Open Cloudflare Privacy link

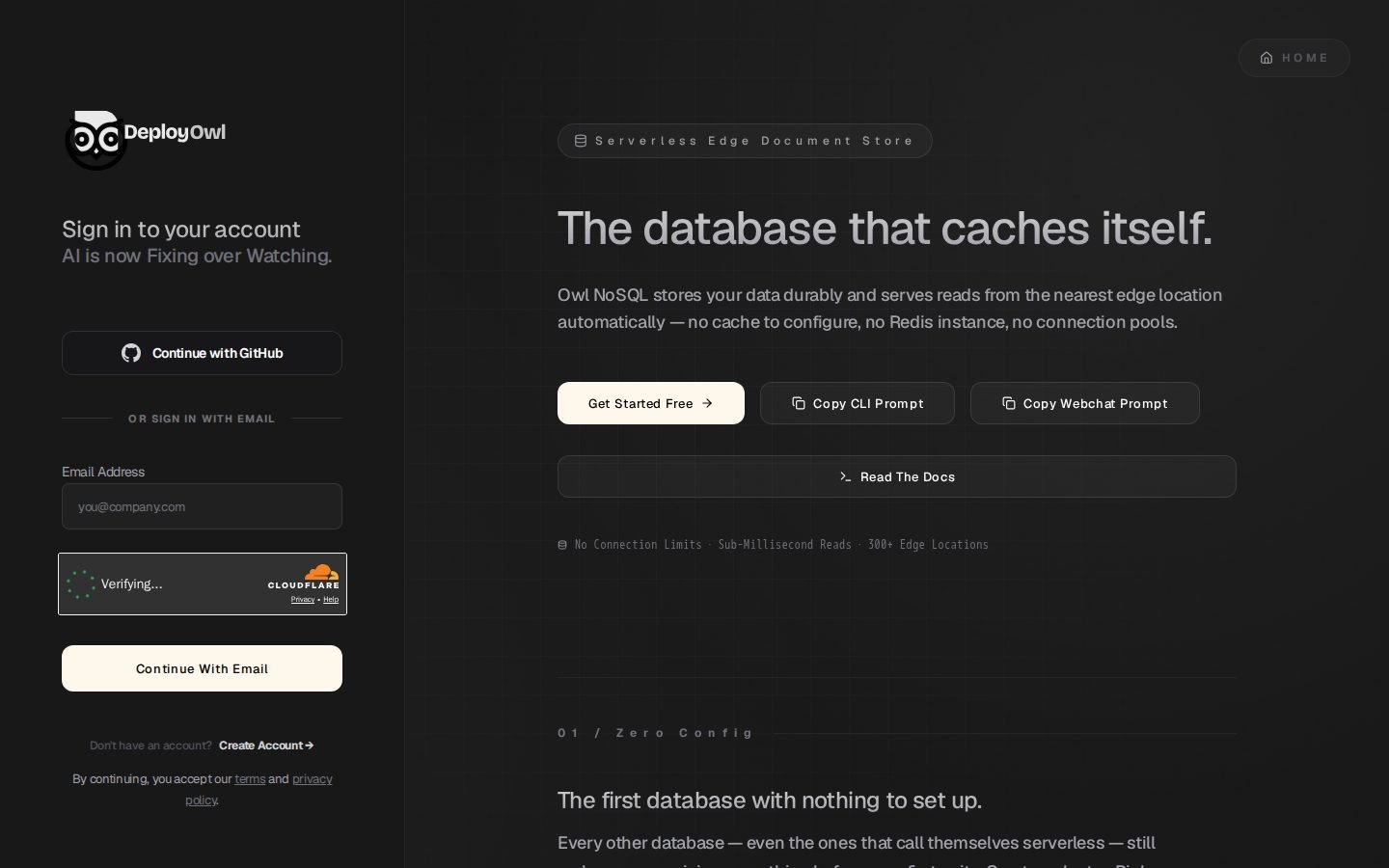click(303, 600)
